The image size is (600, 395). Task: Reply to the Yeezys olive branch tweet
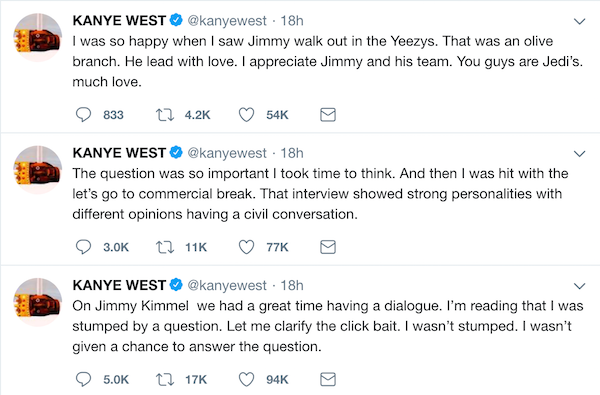(83, 114)
